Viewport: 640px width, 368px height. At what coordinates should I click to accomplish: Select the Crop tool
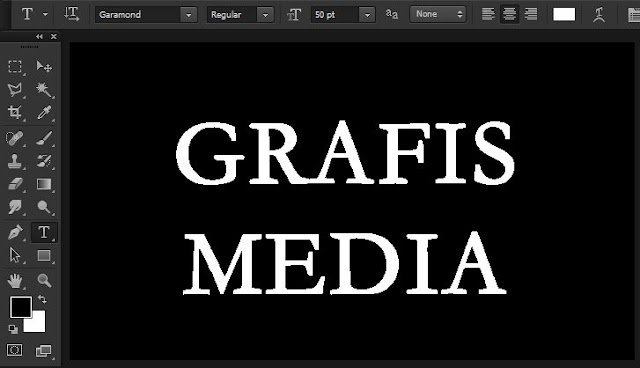tap(15, 112)
